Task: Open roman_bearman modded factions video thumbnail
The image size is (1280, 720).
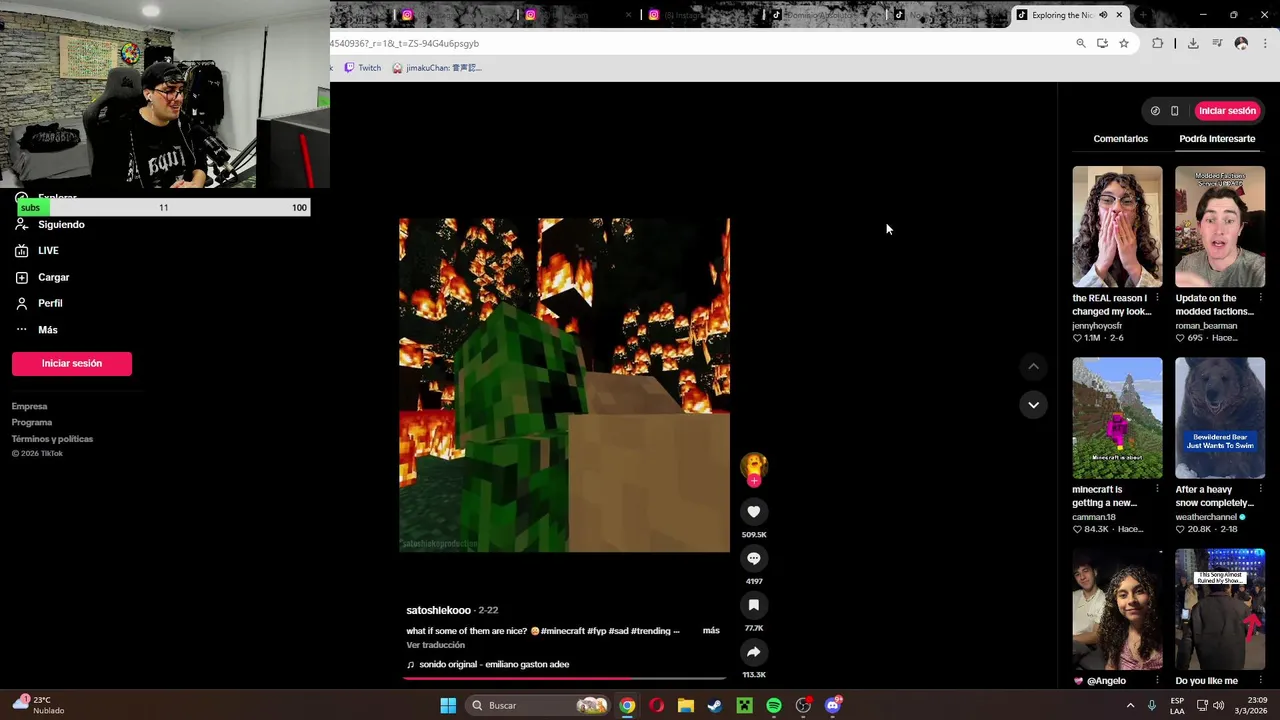Action: pyautogui.click(x=1220, y=227)
